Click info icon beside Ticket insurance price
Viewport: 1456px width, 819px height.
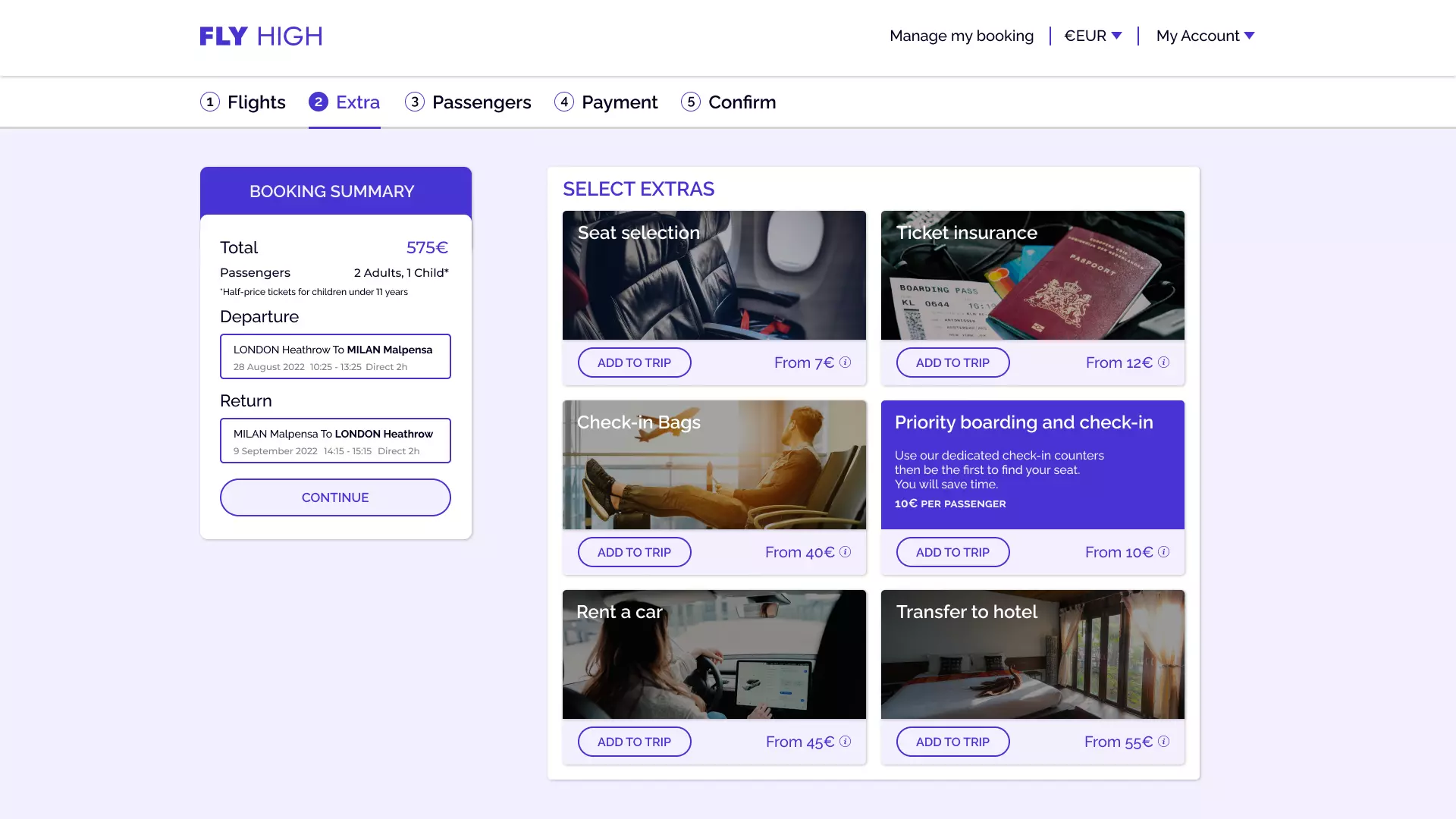coord(1163,362)
